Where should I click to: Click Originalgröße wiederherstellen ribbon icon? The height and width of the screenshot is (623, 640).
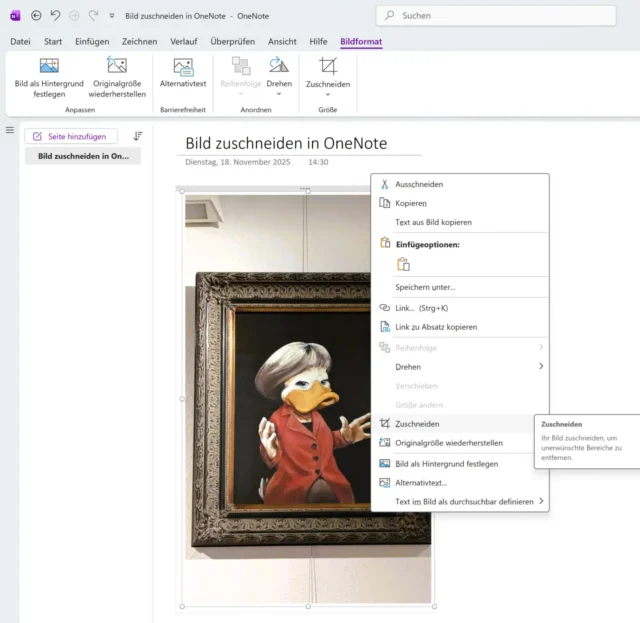click(117, 65)
